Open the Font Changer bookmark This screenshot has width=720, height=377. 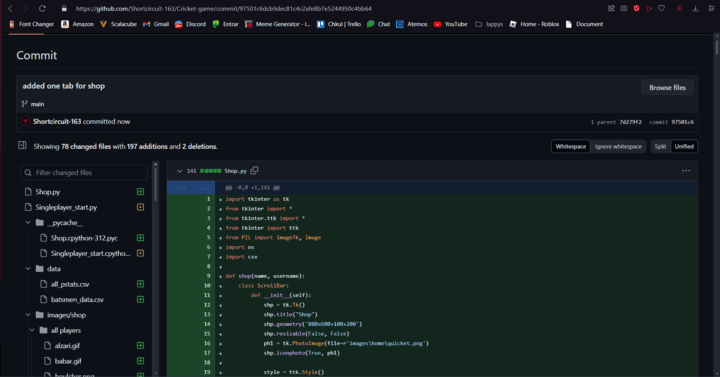point(31,24)
